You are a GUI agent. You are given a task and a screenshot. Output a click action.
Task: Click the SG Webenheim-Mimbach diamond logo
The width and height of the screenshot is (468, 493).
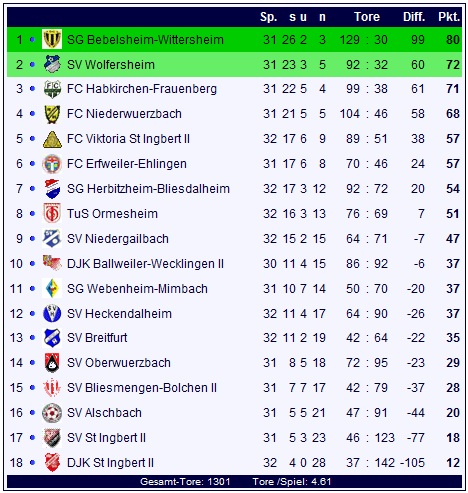[x=52, y=288]
